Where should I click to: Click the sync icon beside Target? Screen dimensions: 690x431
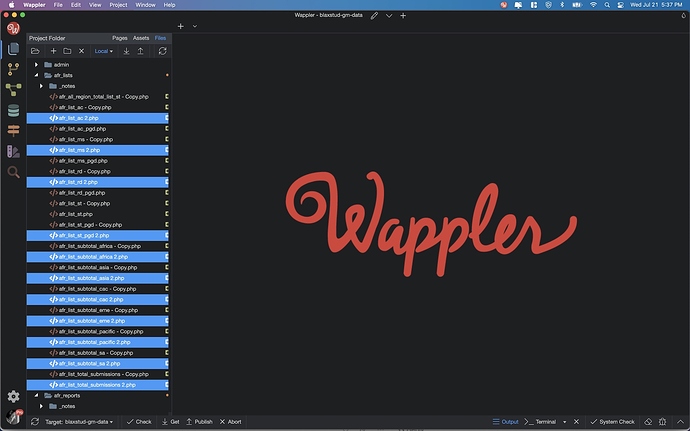[x=35, y=422]
